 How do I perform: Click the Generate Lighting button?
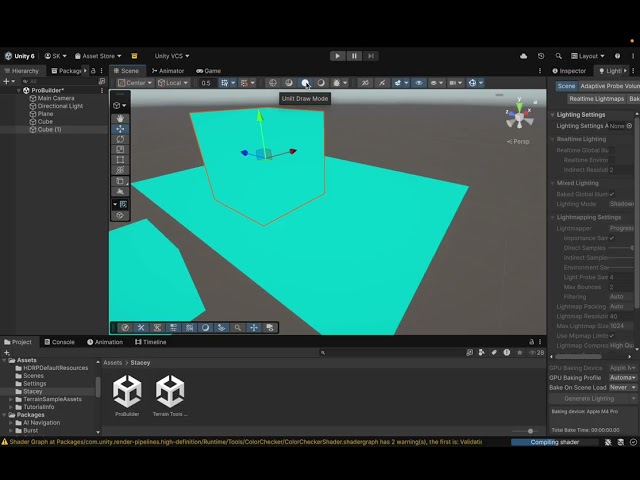[589, 398]
